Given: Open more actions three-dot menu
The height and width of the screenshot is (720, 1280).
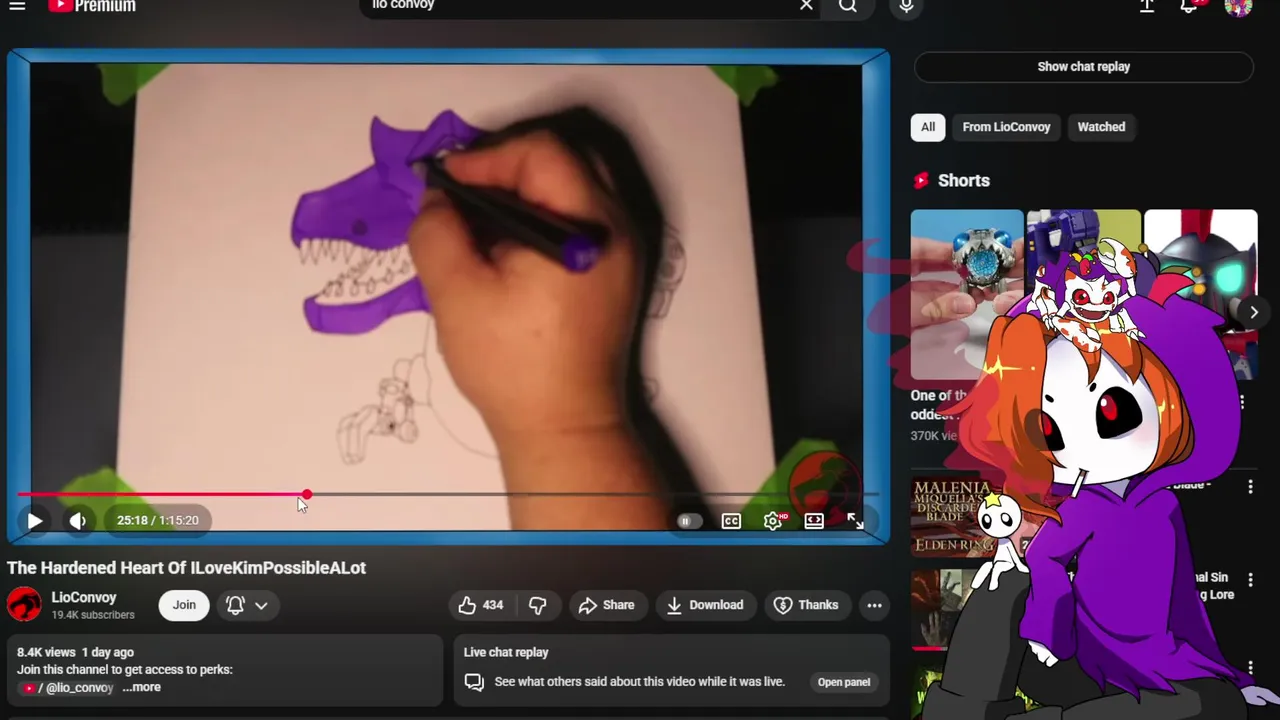Looking at the screenshot, I should tap(874, 605).
